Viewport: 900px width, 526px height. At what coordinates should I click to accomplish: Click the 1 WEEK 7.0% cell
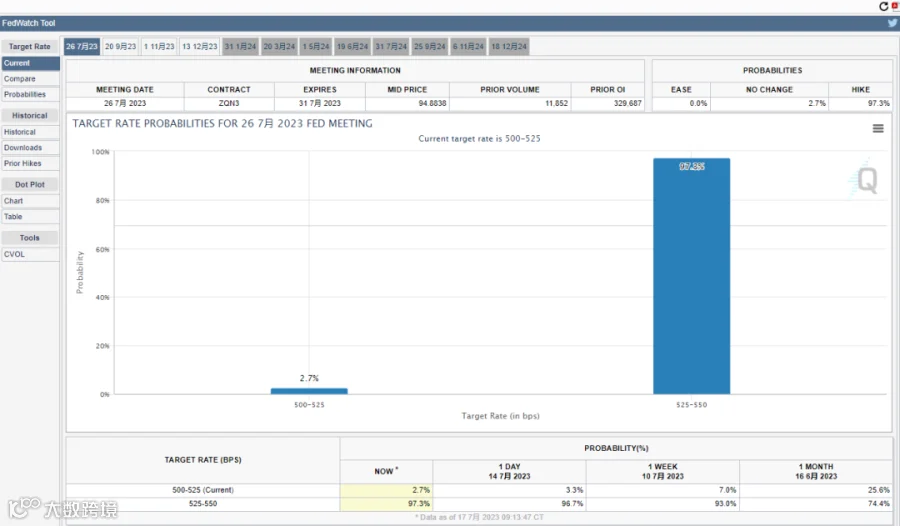(x=662, y=490)
